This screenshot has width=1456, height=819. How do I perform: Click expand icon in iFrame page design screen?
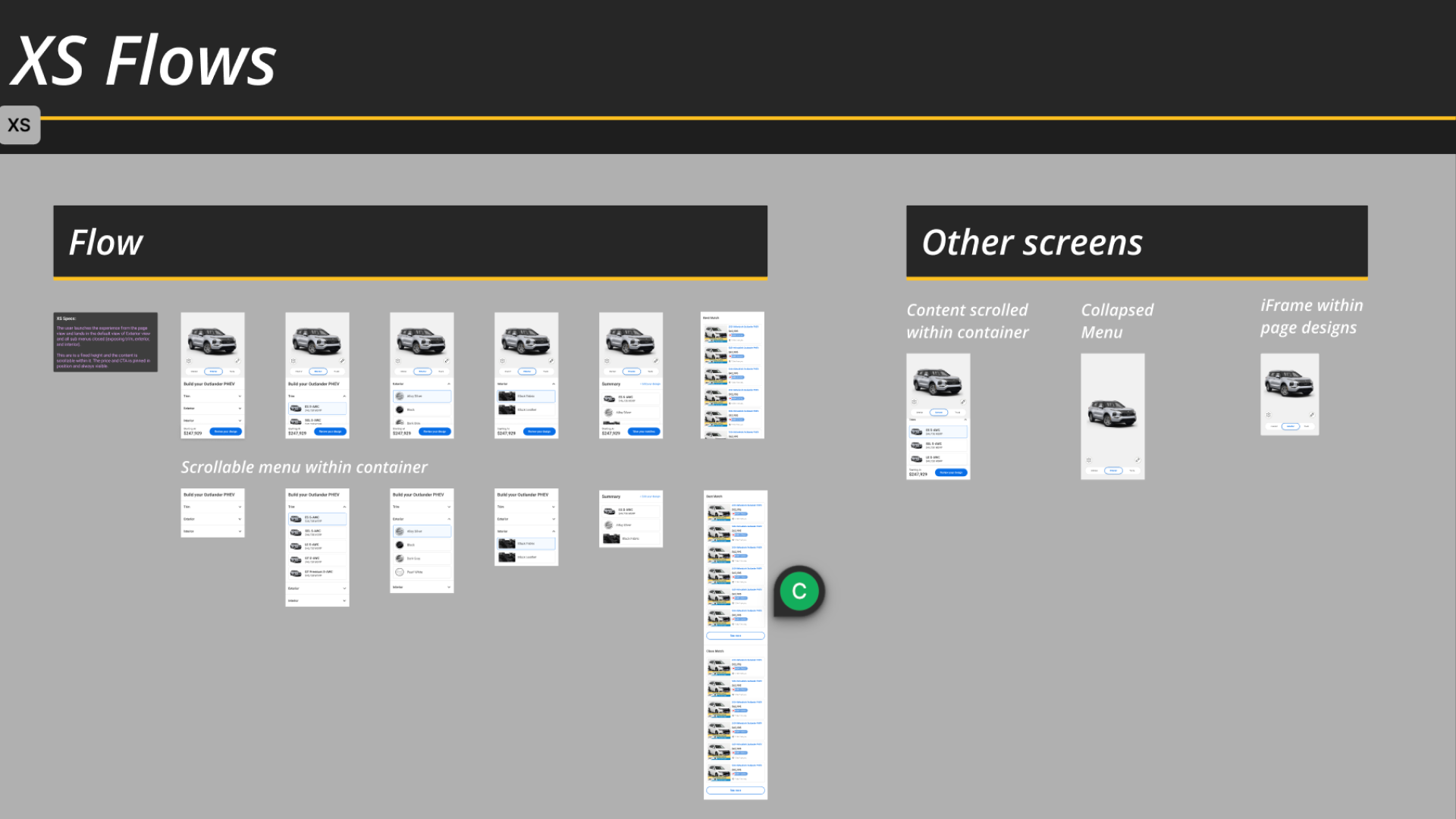coord(1311,415)
